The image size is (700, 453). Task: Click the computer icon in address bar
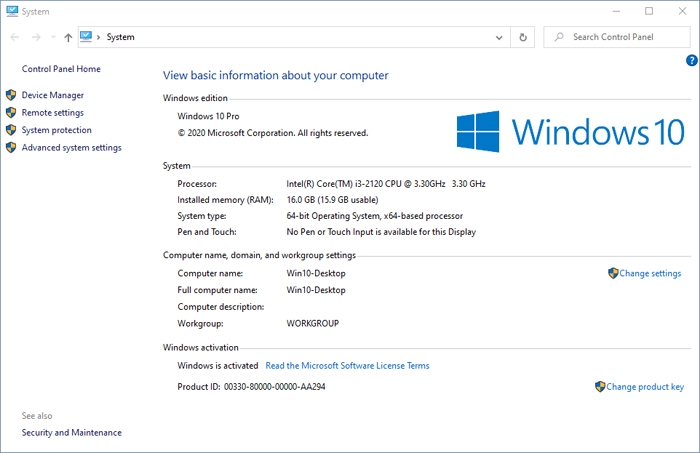(87, 37)
